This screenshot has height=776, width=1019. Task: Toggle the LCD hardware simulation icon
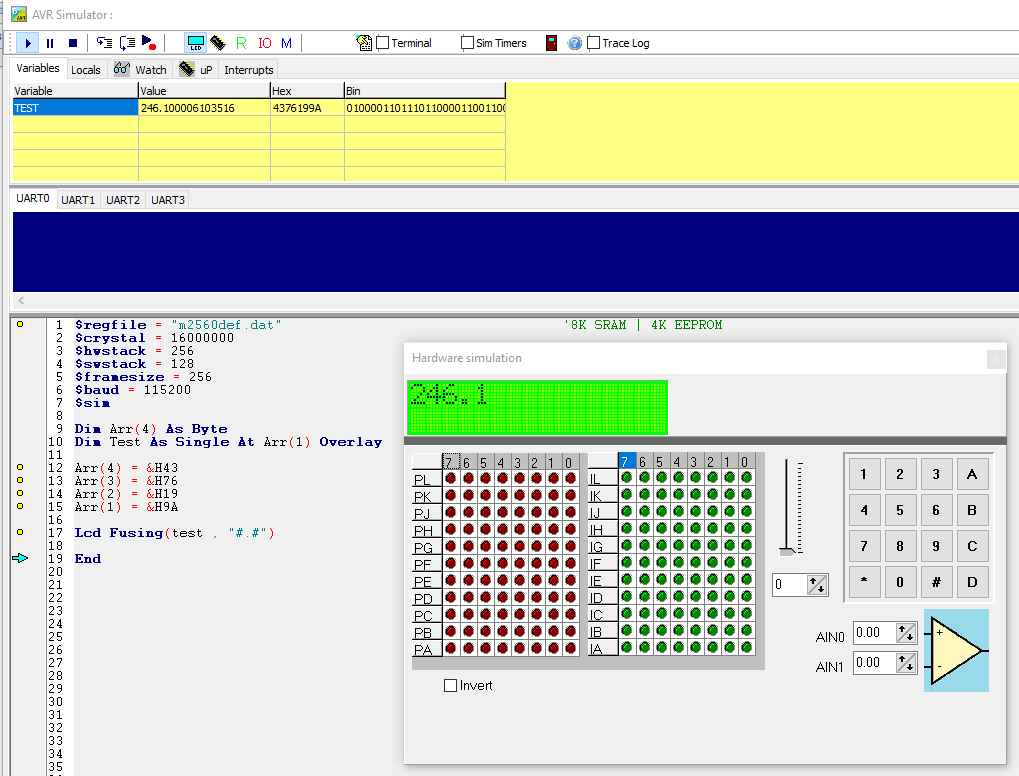[x=196, y=43]
